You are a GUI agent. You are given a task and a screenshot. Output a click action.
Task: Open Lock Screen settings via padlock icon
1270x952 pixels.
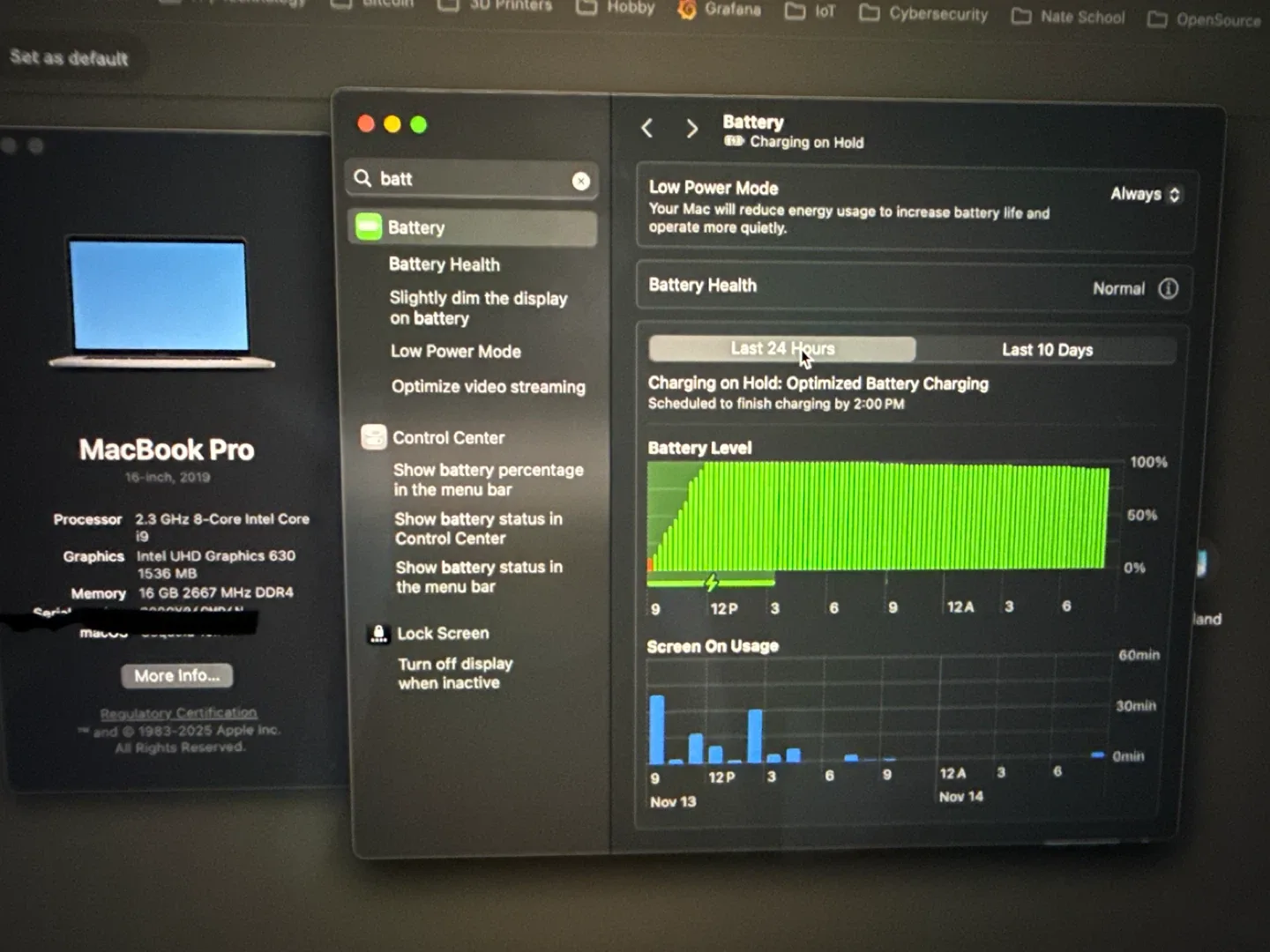pyautogui.click(x=443, y=633)
